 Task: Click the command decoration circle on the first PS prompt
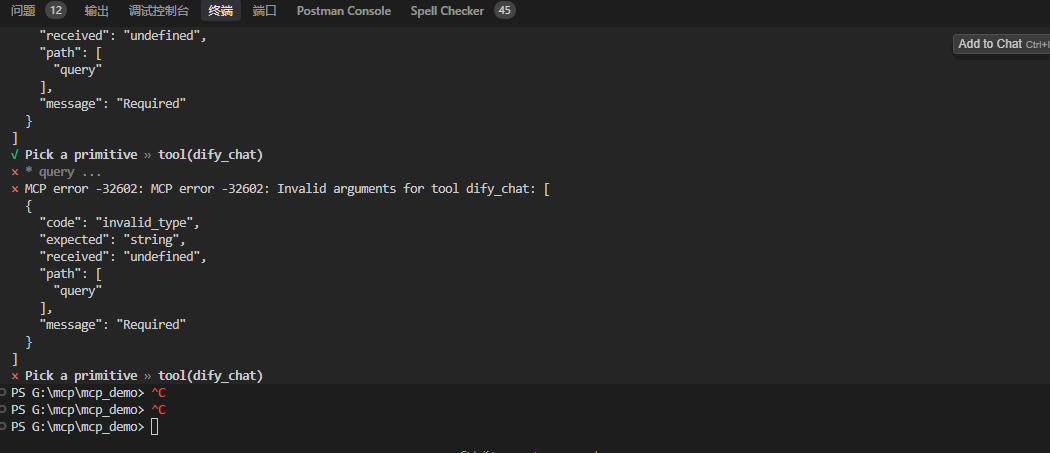pos(4,393)
